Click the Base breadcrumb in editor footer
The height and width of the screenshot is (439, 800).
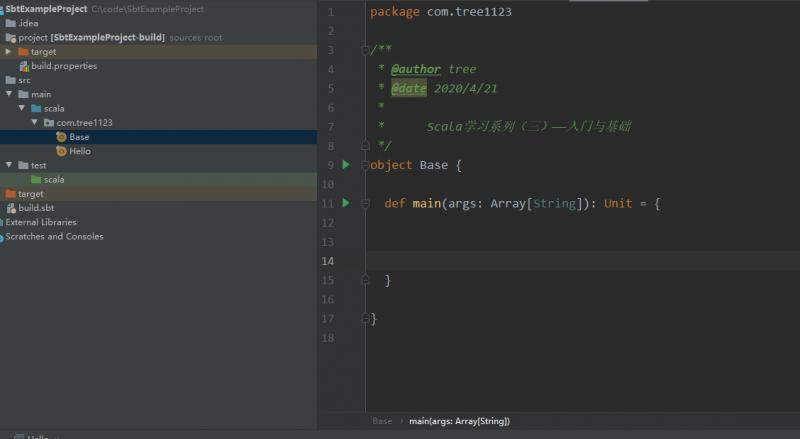[x=382, y=421]
